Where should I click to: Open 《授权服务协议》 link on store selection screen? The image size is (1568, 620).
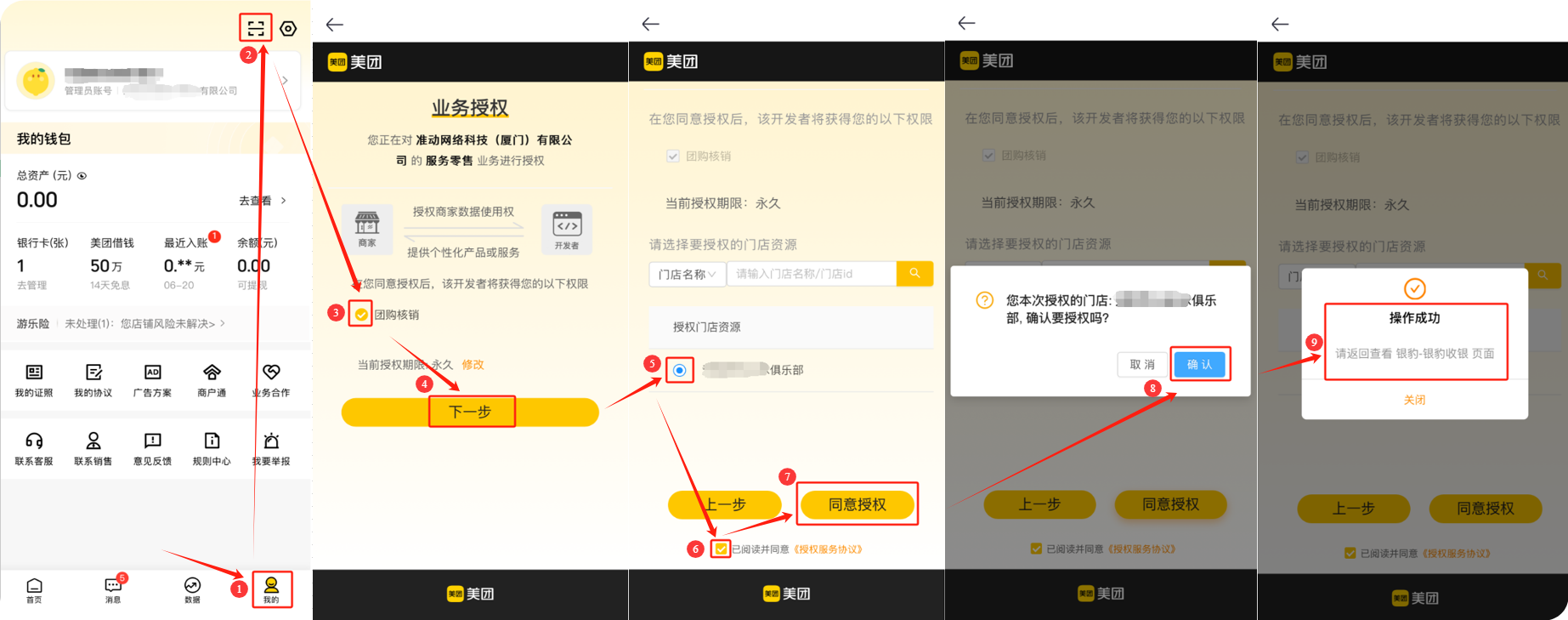tap(829, 549)
